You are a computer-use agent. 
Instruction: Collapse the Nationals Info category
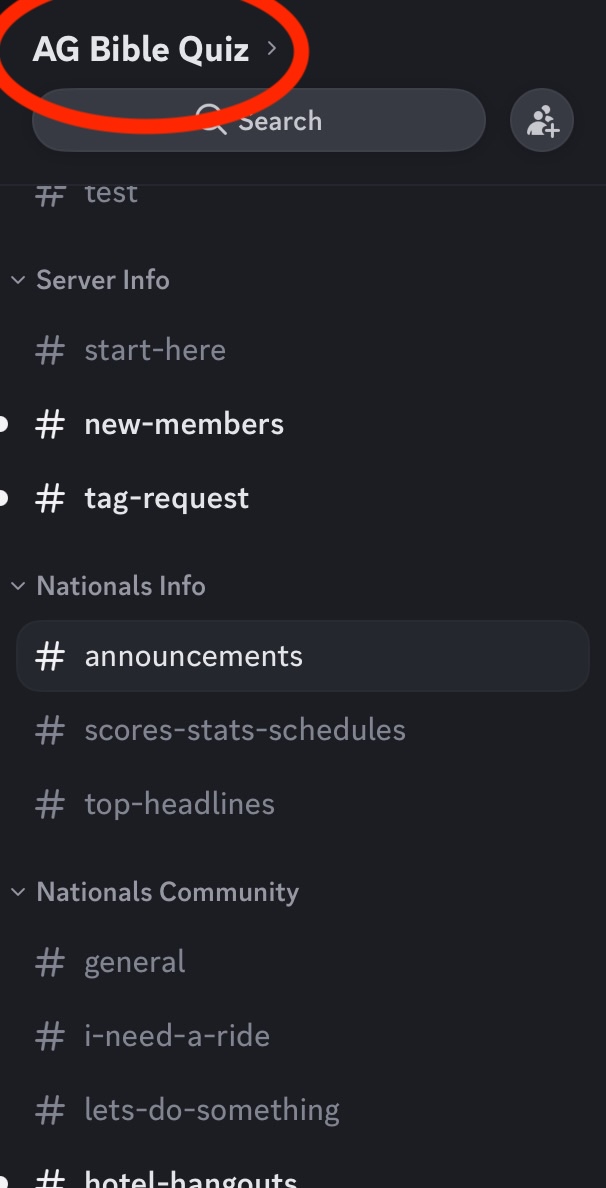17,586
